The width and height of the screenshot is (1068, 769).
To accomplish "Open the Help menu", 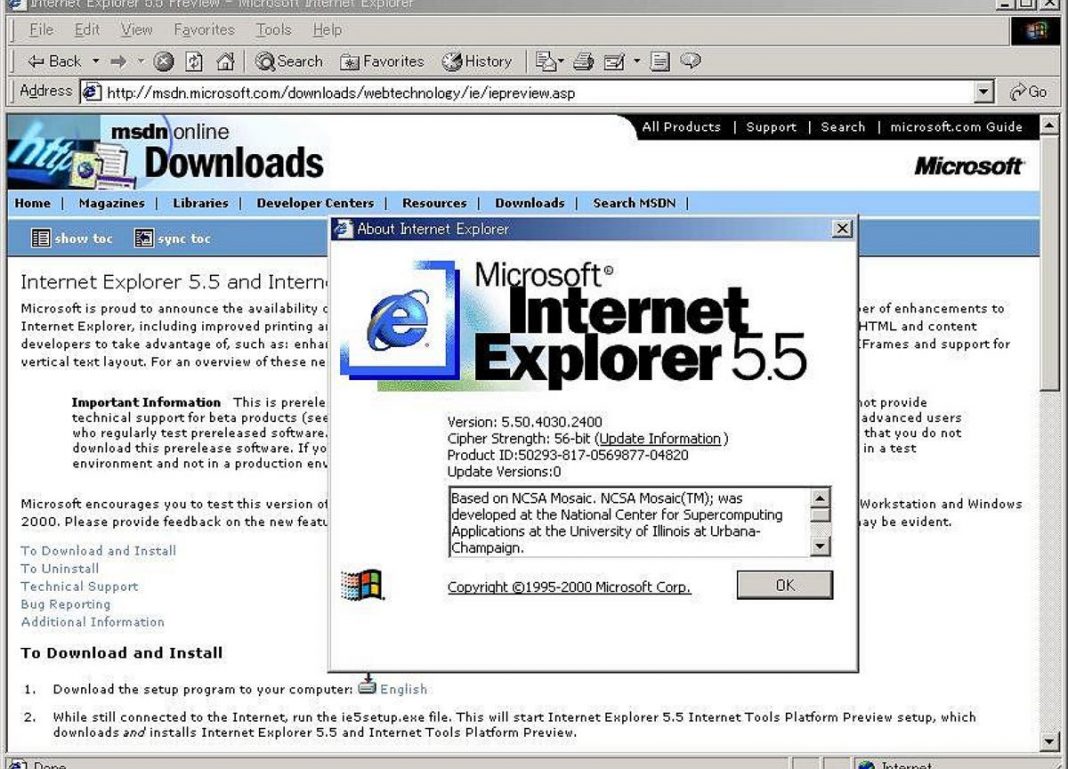I will click(x=327, y=29).
